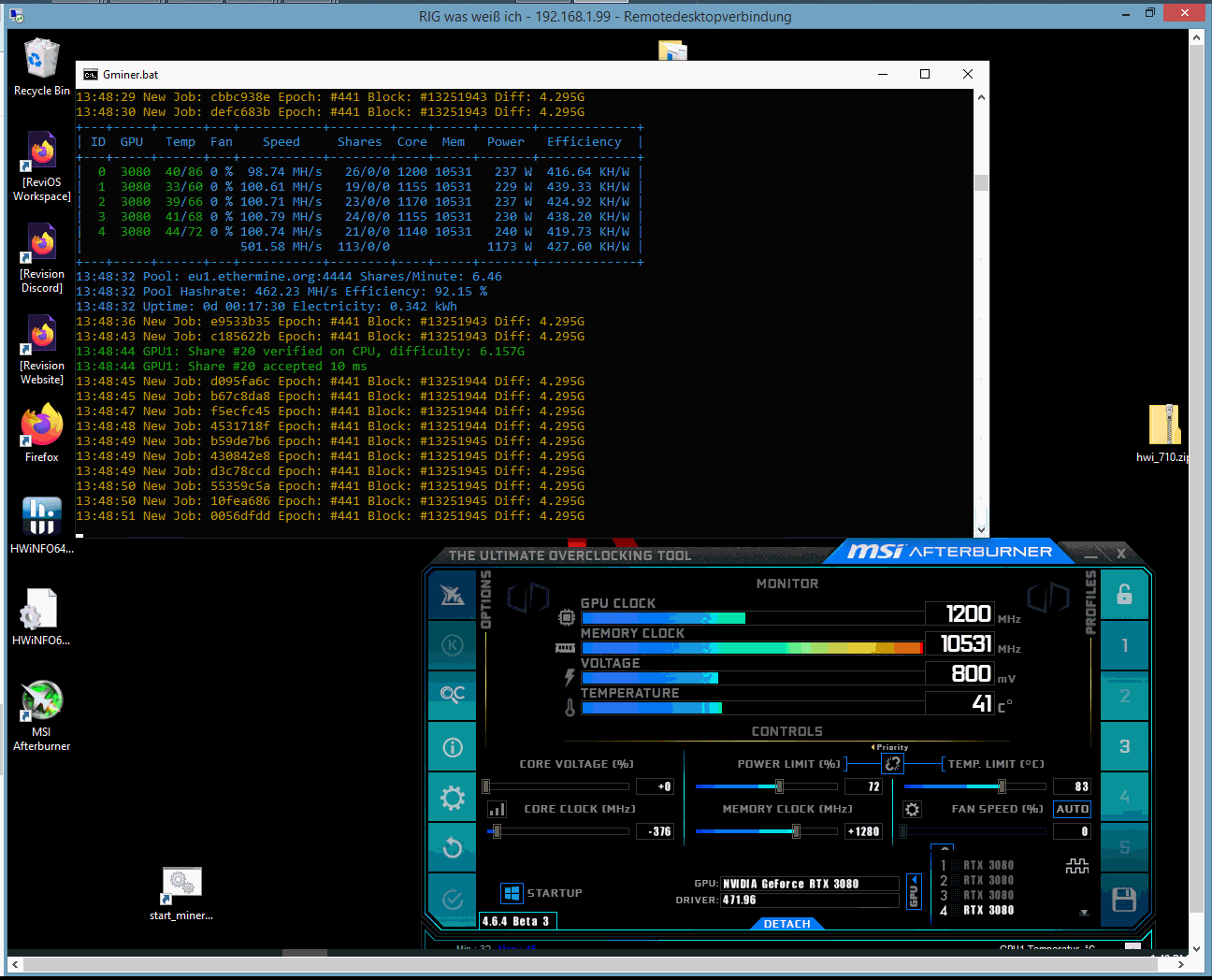Click Gminer.bat console title bar icon
The height and width of the screenshot is (980, 1212).
91,75
